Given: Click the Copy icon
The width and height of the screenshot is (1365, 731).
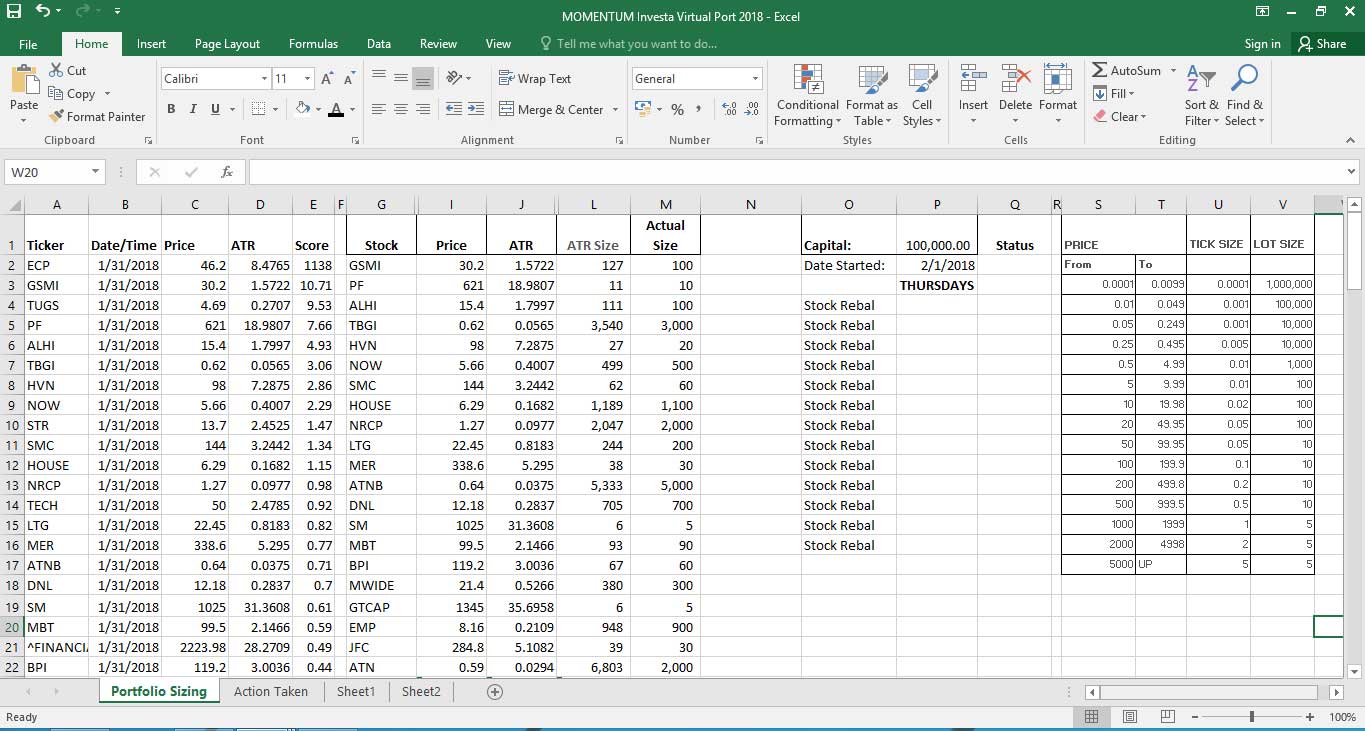Looking at the screenshot, I should point(56,93).
